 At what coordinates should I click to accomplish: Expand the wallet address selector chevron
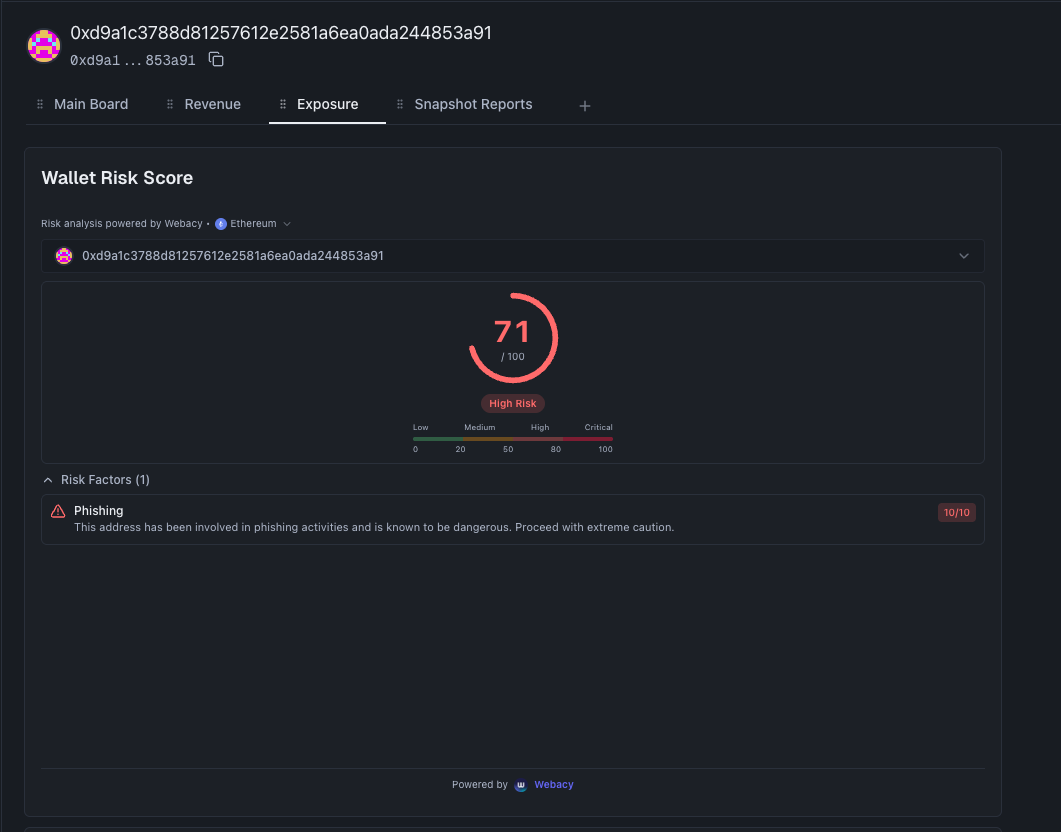[964, 256]
